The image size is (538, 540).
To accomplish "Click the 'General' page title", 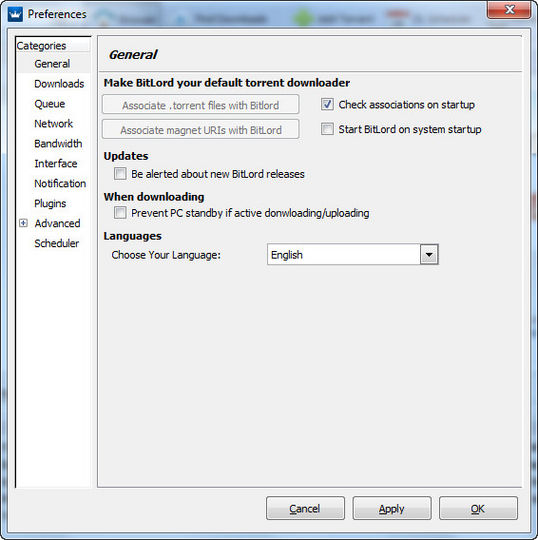I will (x=133, y=54).
